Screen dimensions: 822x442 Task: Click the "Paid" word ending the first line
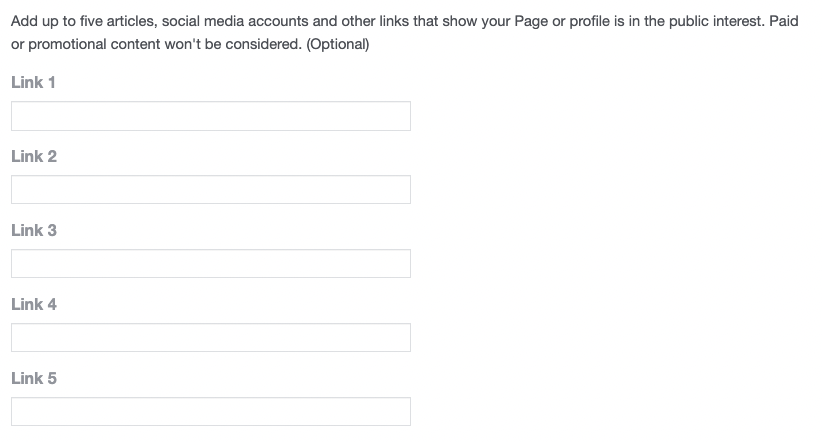coord(784,21)
